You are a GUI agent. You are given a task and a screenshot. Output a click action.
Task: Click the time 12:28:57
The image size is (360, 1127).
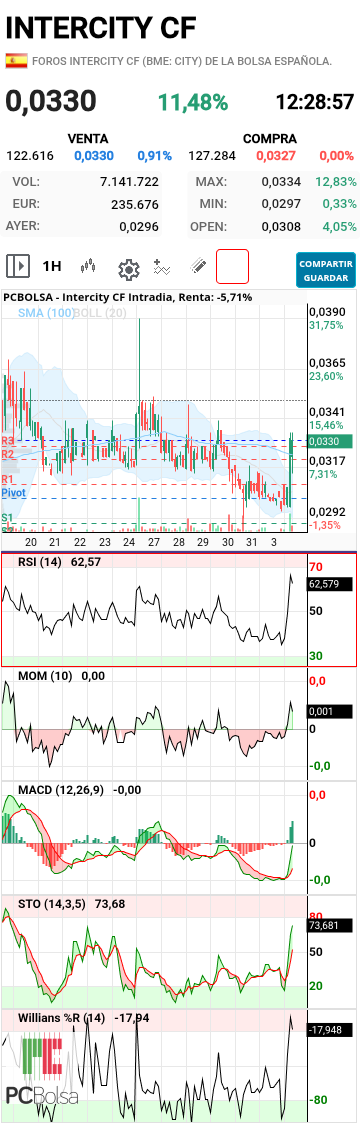[x=315, y=102]
